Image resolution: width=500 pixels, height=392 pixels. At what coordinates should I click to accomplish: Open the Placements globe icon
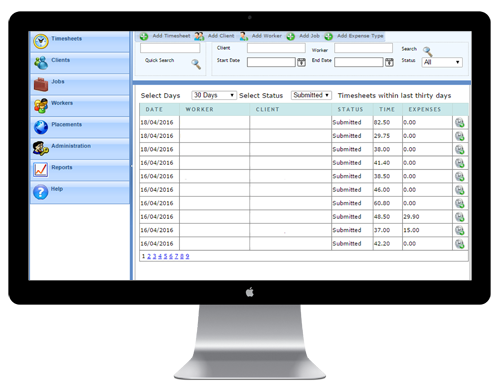[41, 127]
